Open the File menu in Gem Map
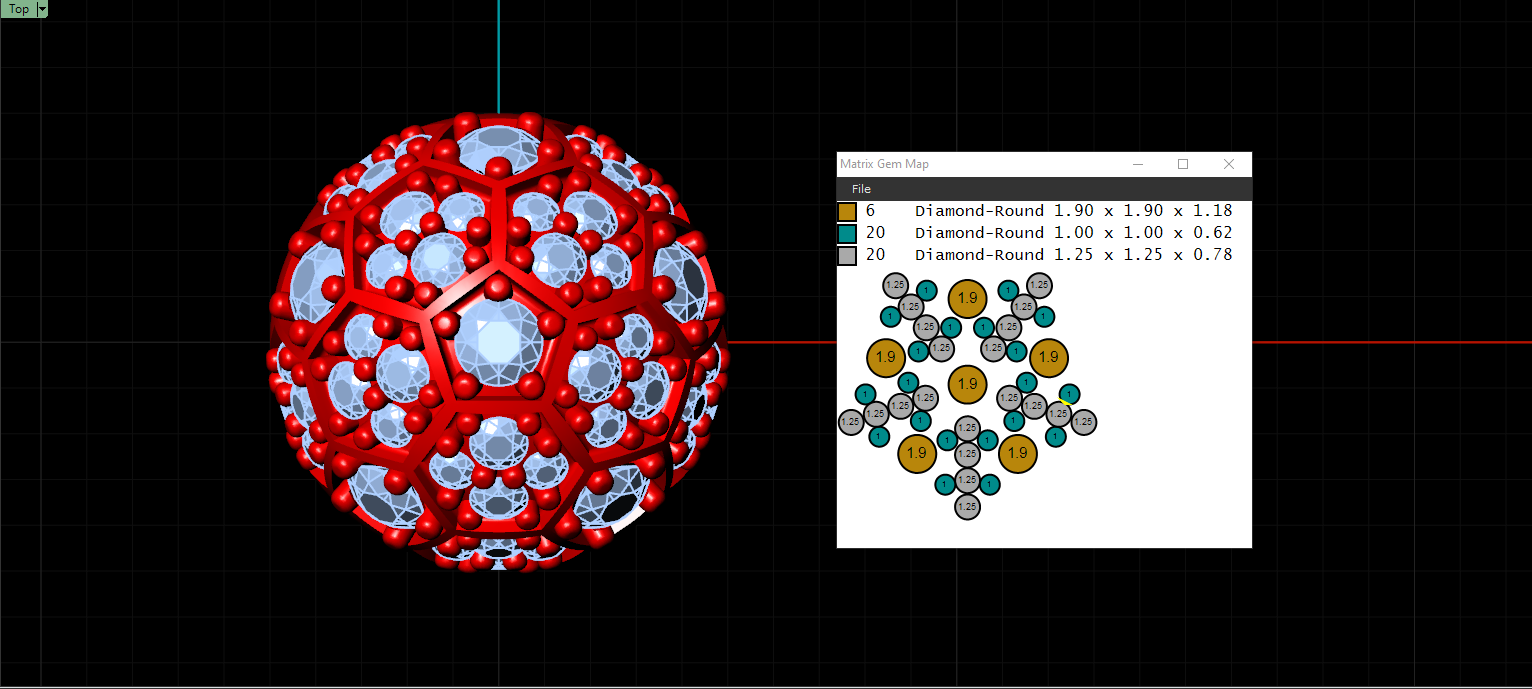1532x689 pixels. pos(861,189)
